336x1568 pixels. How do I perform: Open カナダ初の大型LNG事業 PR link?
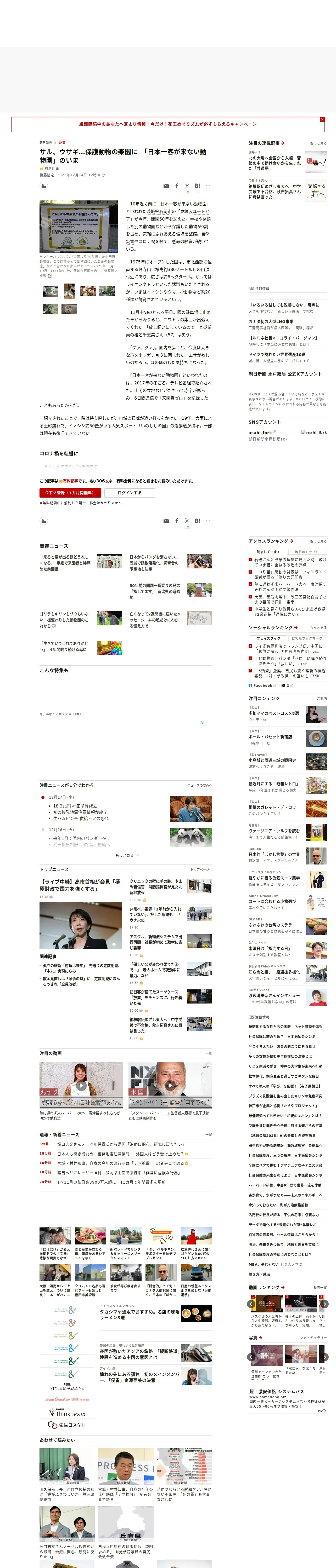(271, 321)
